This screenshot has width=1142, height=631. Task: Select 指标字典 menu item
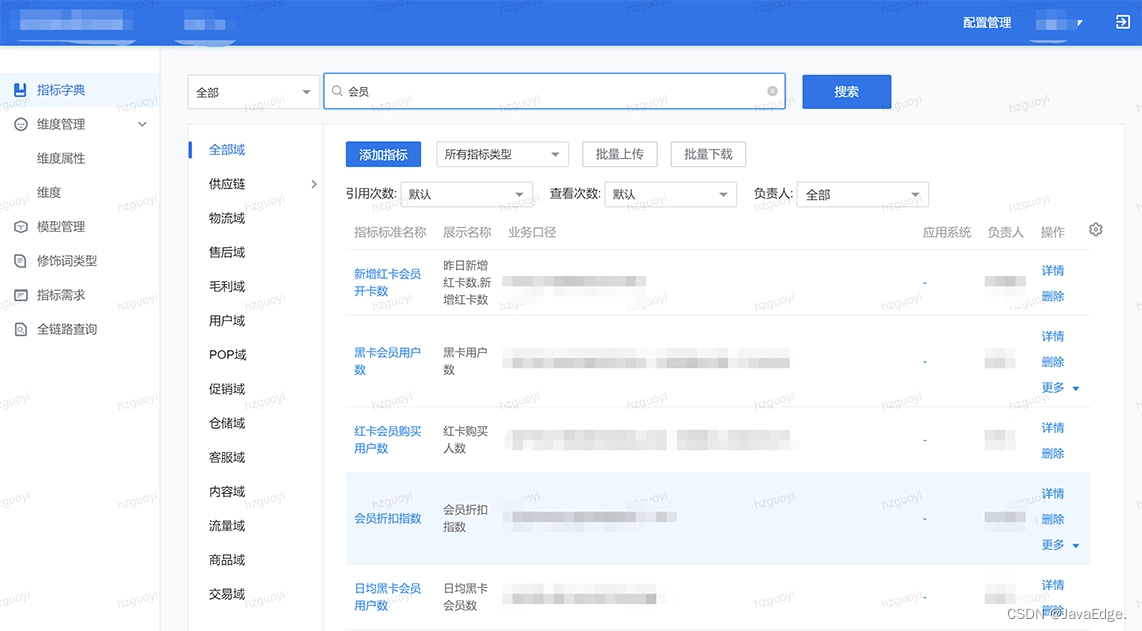(x=61, y=90)
